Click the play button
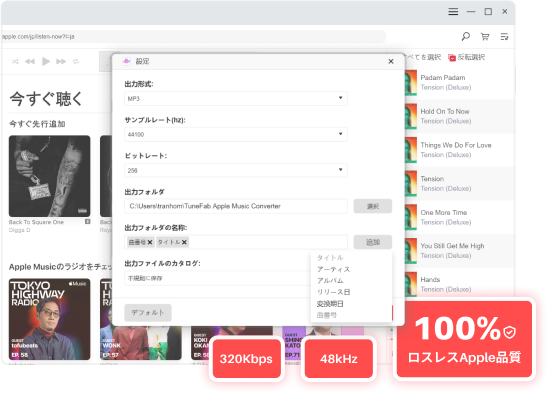 click(x=46, y=61)
